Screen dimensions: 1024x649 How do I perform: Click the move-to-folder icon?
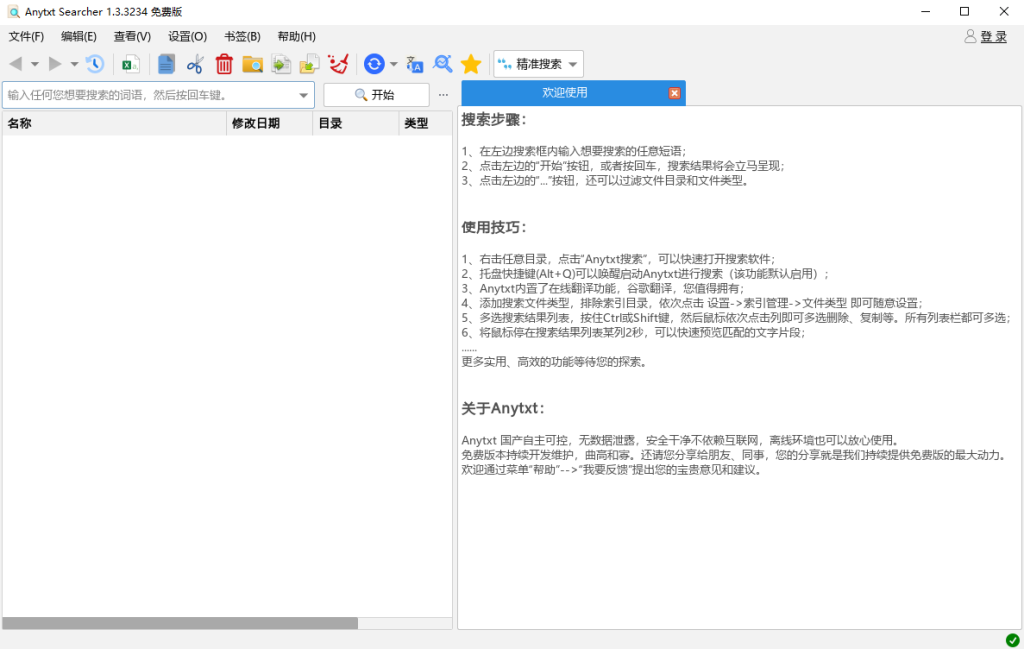(310, 64)
